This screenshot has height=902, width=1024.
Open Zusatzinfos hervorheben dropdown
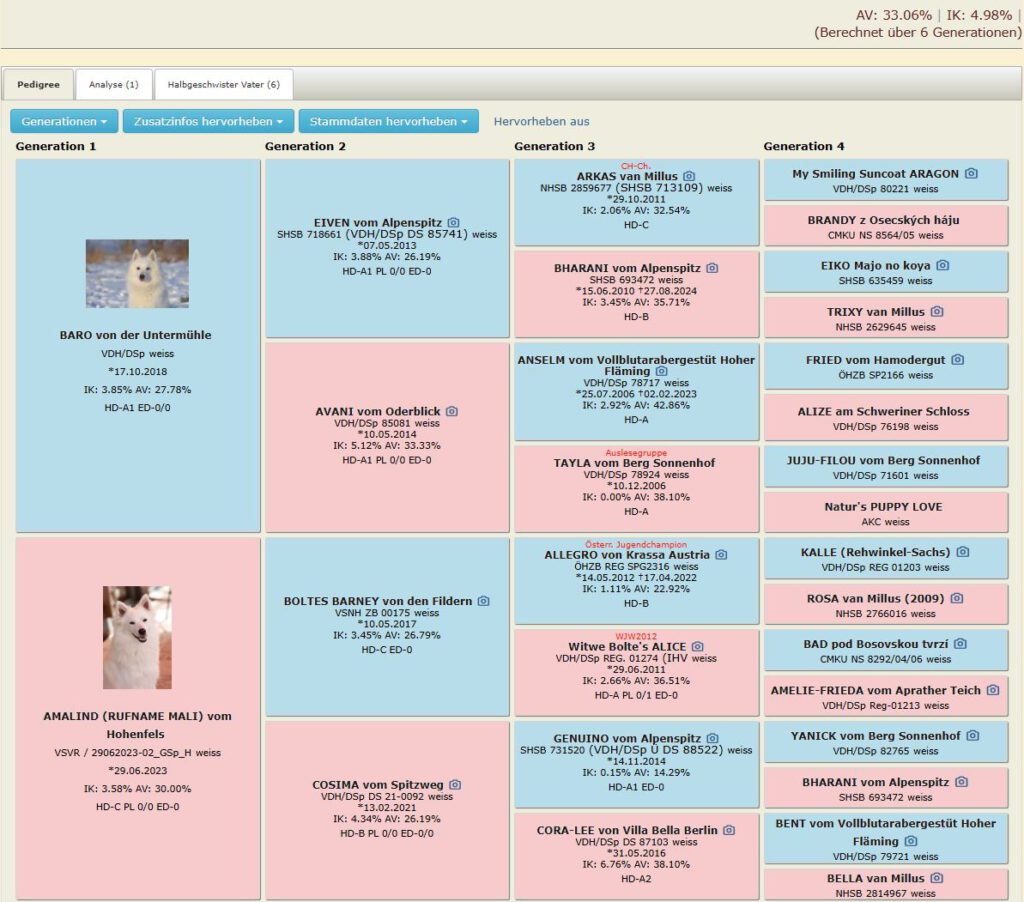[208, 121]
